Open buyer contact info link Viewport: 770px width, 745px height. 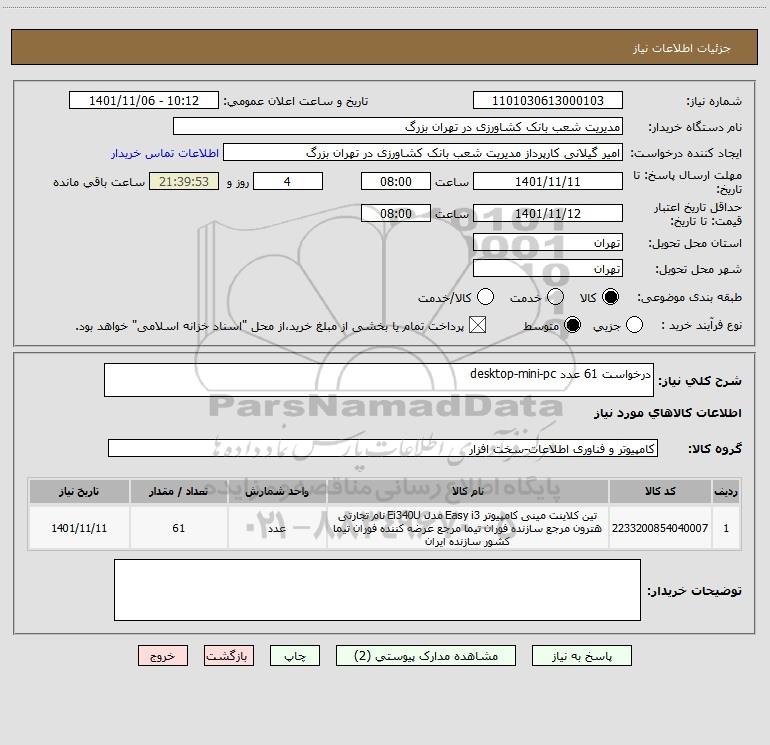[165, 153]
